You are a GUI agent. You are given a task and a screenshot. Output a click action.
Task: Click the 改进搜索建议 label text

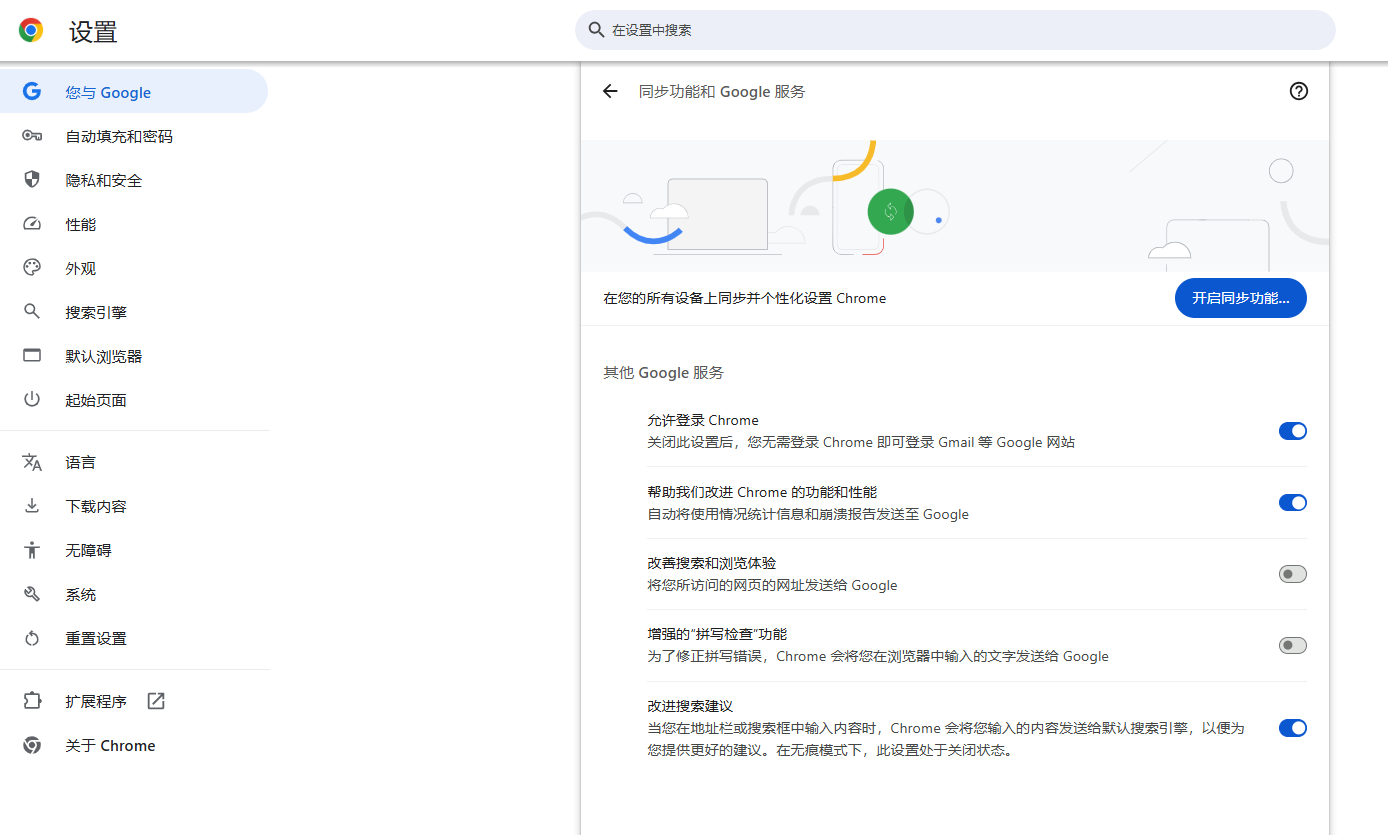tap(690, 706)
